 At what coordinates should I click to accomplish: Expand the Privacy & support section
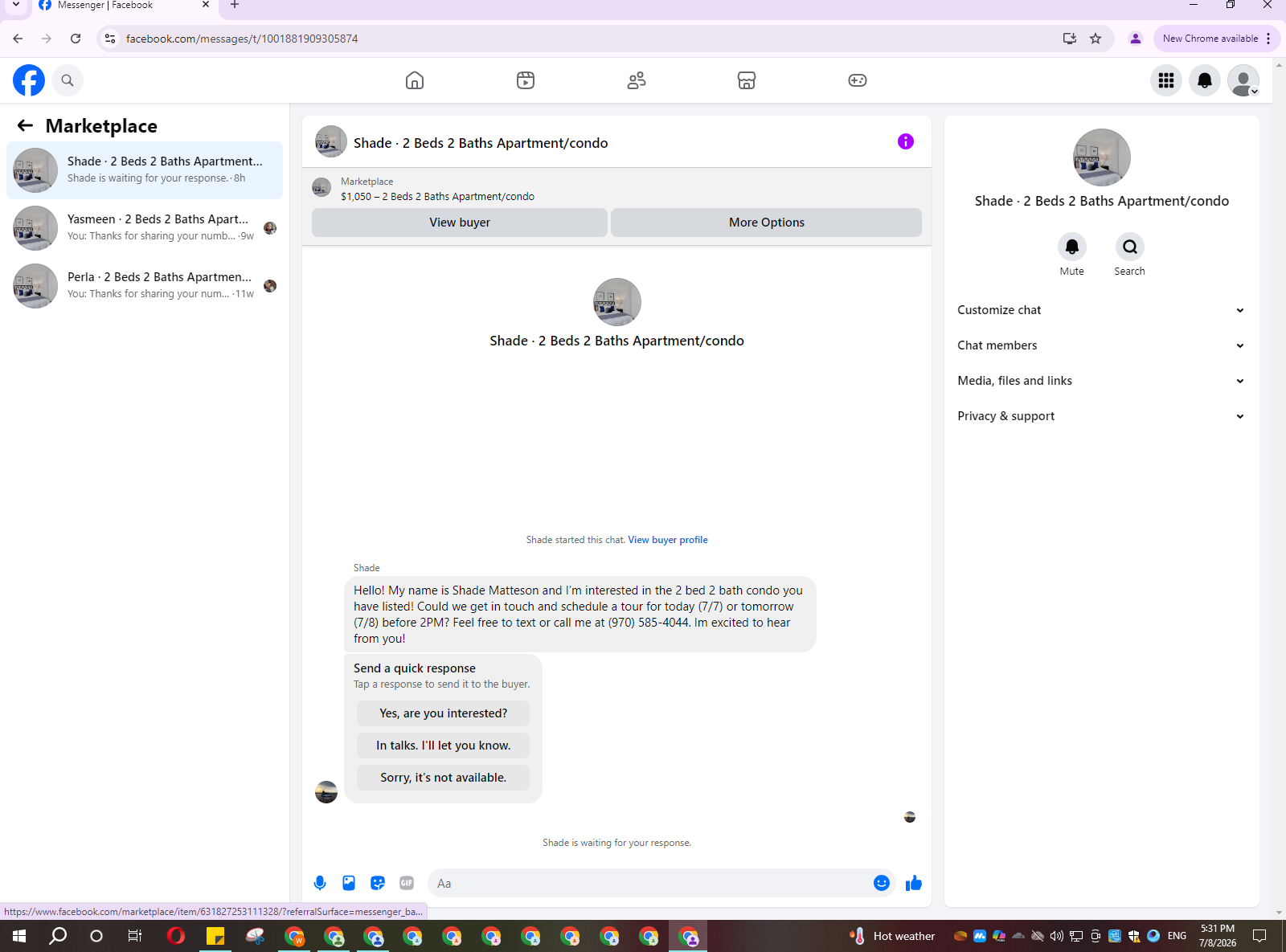1101,416
